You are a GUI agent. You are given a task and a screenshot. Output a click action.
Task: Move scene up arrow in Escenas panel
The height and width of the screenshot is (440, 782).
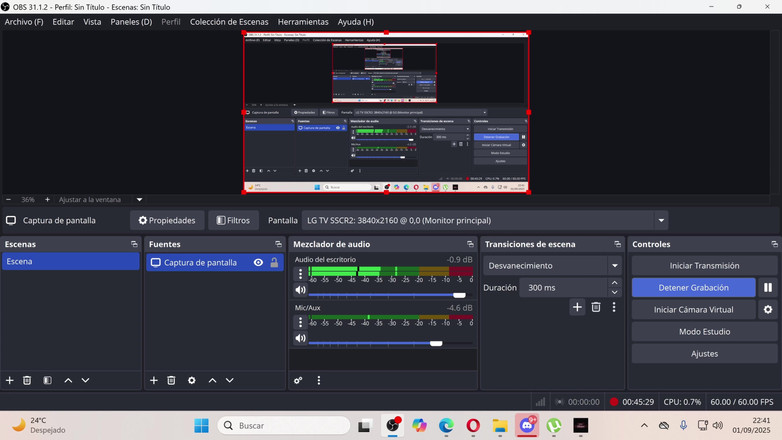tap(68, 380)
